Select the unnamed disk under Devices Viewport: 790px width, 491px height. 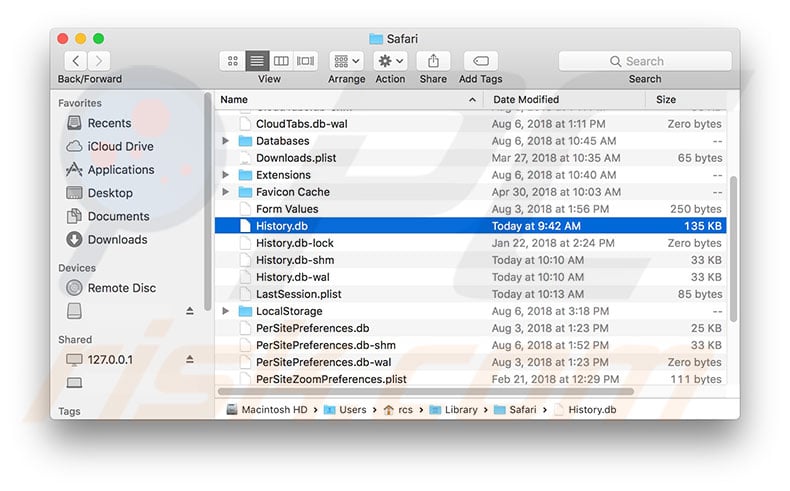click(74, 311)
